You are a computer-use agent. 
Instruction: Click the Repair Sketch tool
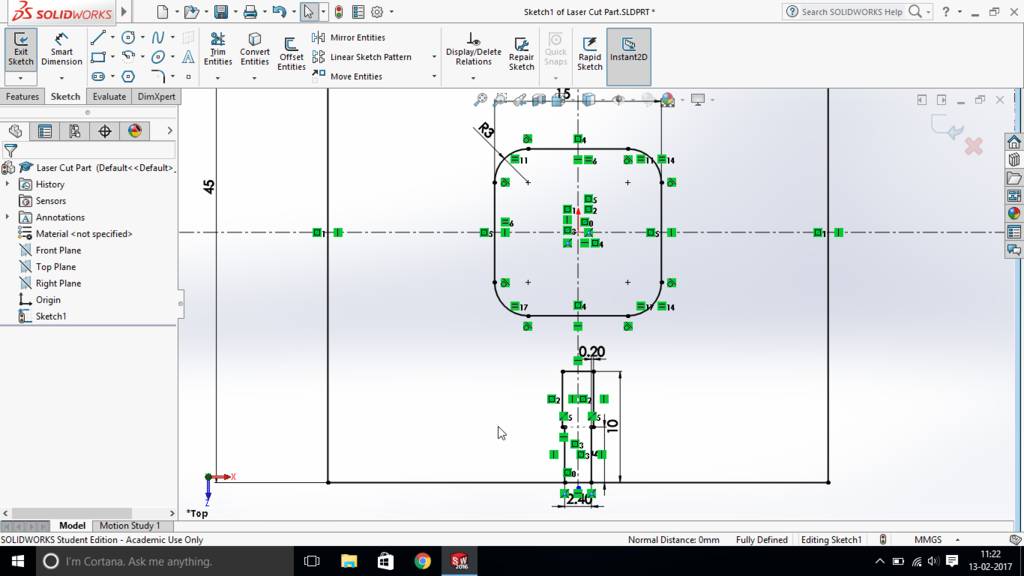pos(521,52)
